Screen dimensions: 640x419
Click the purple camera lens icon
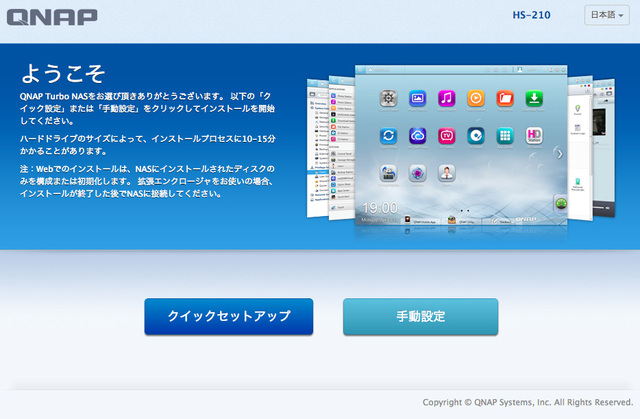417,173
